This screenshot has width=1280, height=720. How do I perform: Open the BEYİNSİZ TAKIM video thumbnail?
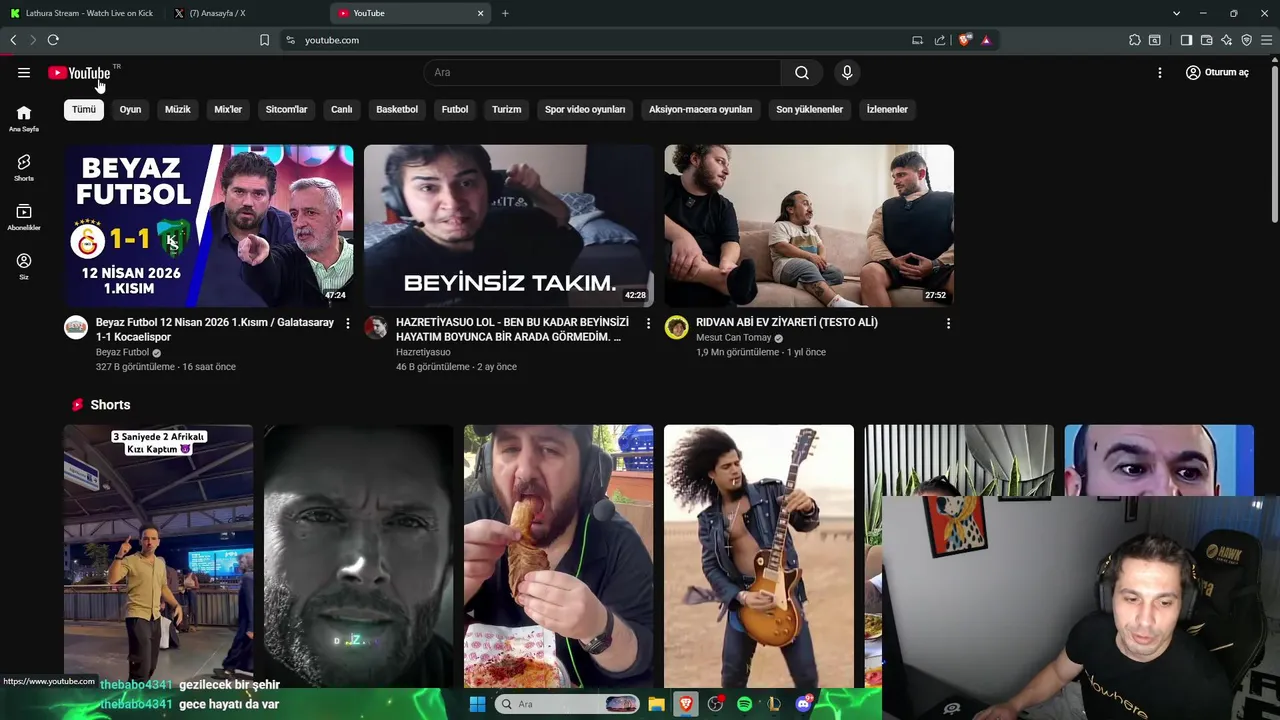[509, 226]
